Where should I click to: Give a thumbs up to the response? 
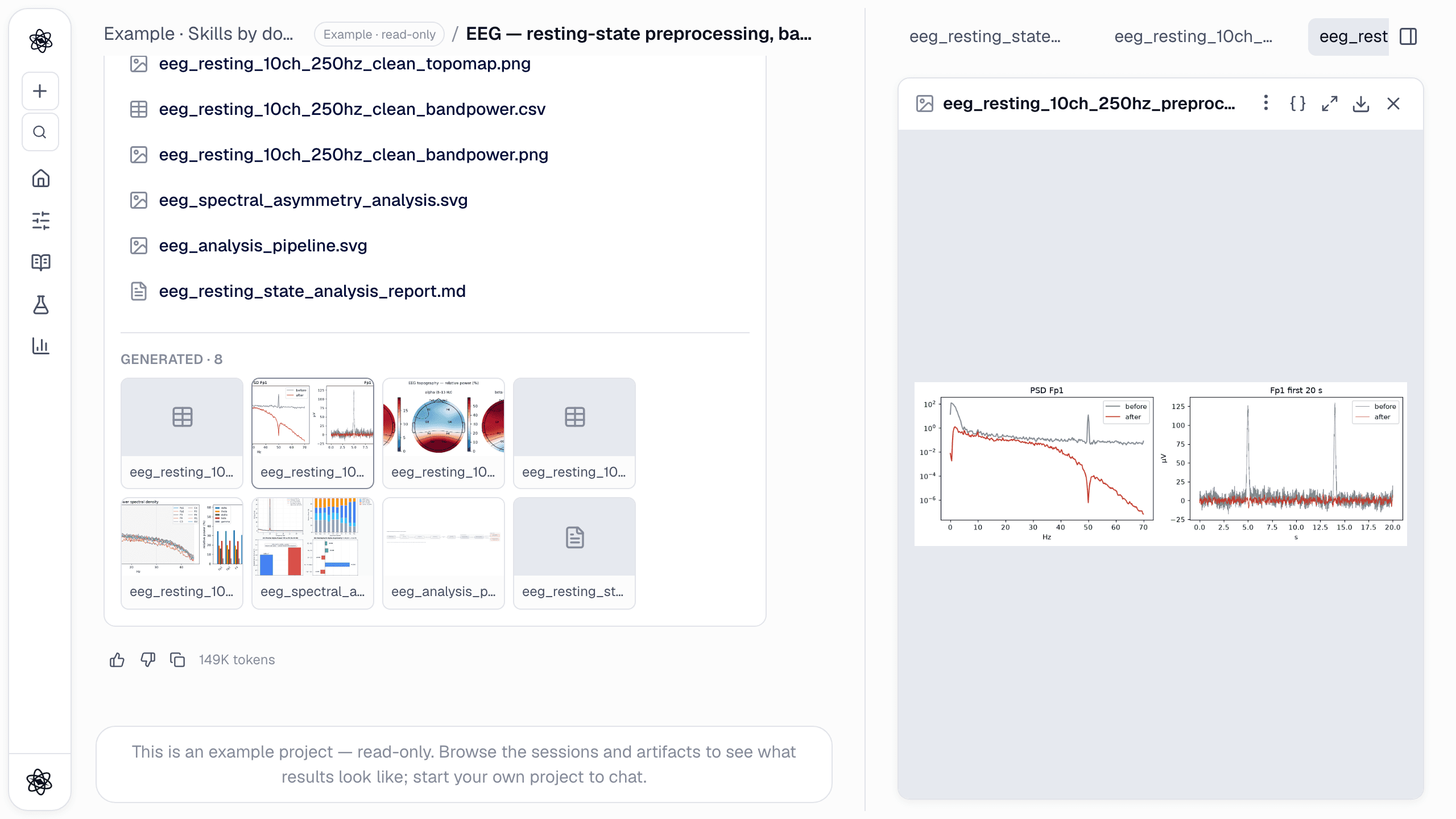coord(117,660)
